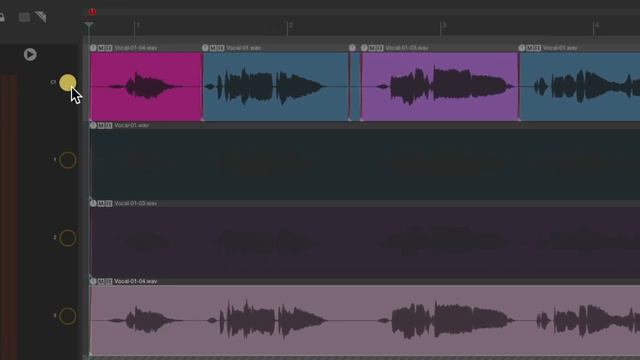Click the round icon on take lane Vocal-01.wav header
This screenshot has height=360, width=640.
tap(93, 125)
